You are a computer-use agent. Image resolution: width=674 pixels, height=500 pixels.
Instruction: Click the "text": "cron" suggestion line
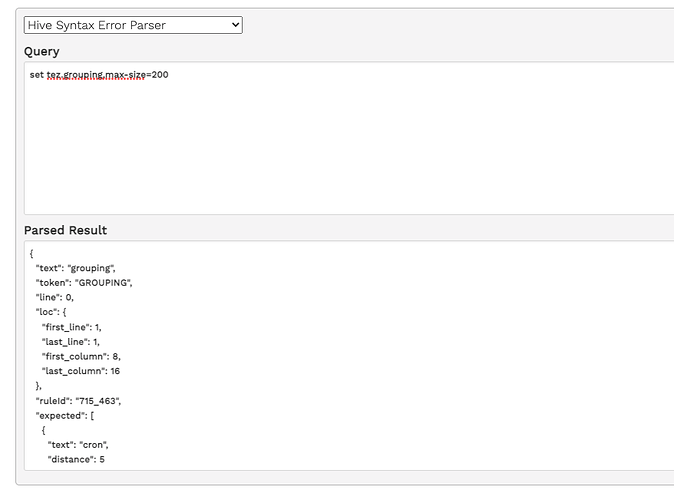click(78, 445)
